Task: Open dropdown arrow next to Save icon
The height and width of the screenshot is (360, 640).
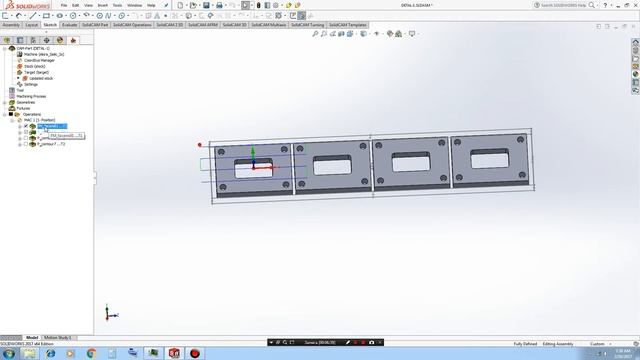Action: [x=212, y=5]
